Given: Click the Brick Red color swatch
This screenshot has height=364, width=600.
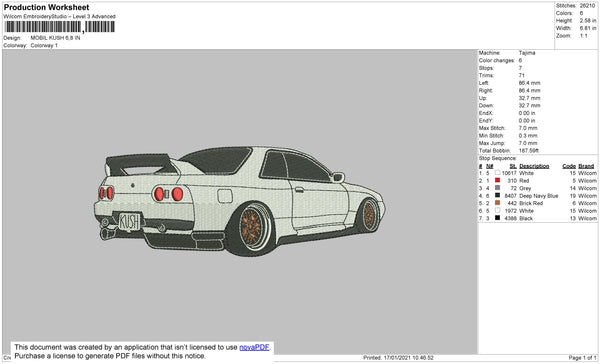Looking at the screenshot, I should pos(497,203).
